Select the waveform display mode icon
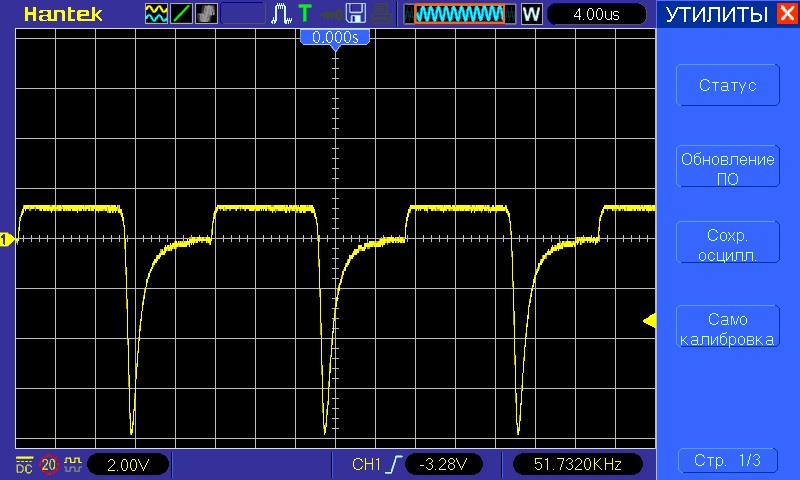Image resolution: width=800 pixels, height=480 pixels. (157, 14)
